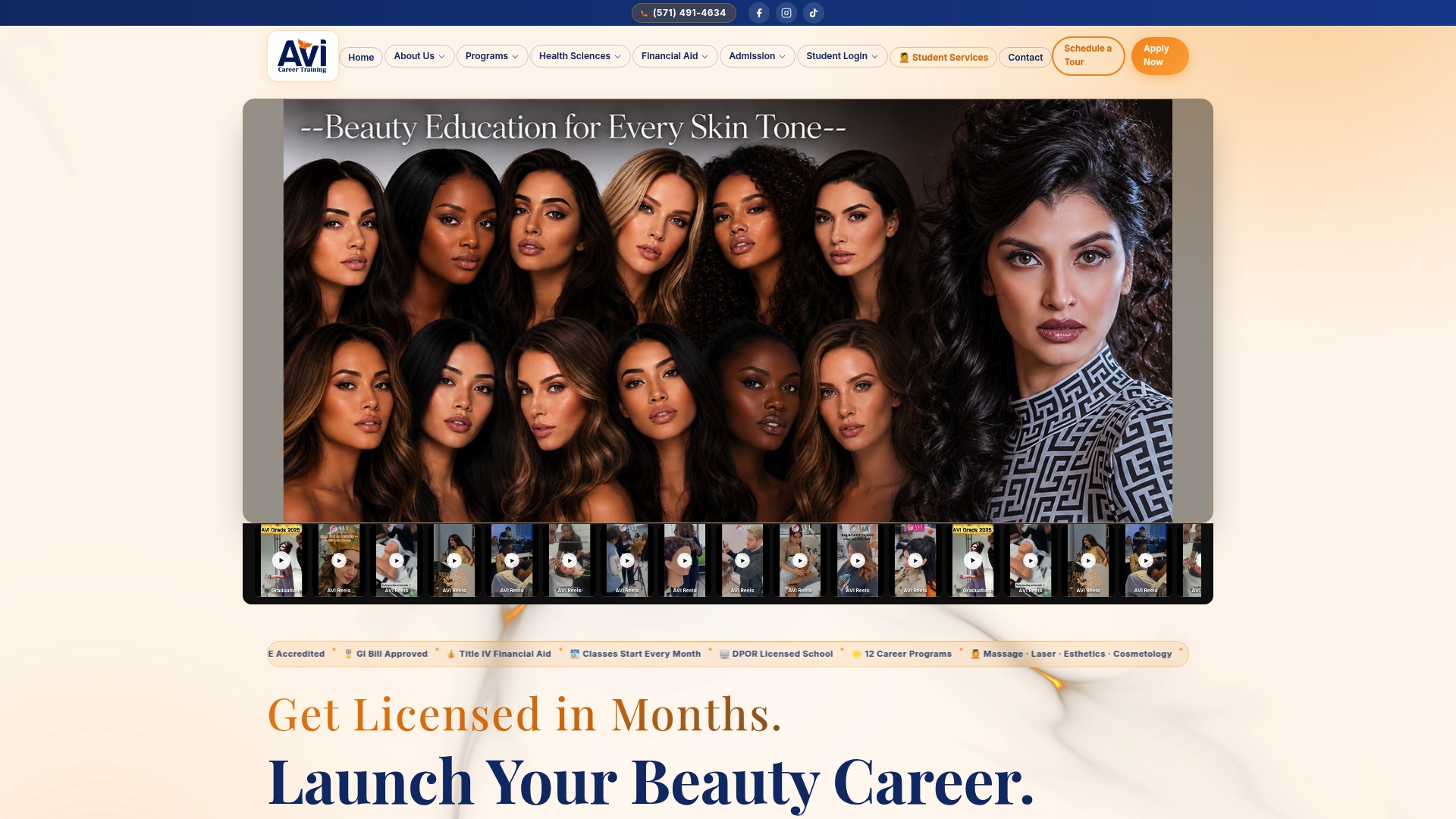
Task: Open the Instagram social icon
Action: (786, 13)
